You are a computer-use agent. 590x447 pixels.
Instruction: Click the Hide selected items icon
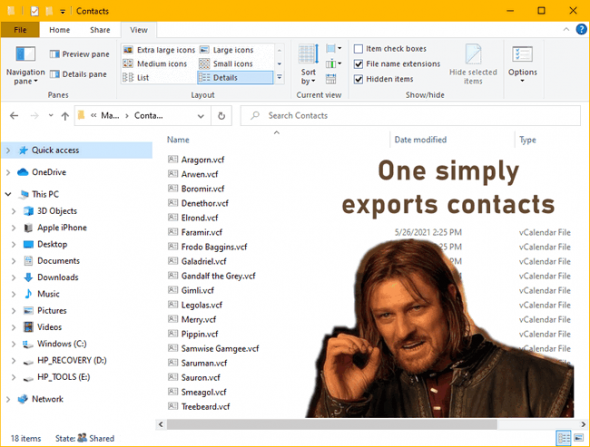(473, 65)
